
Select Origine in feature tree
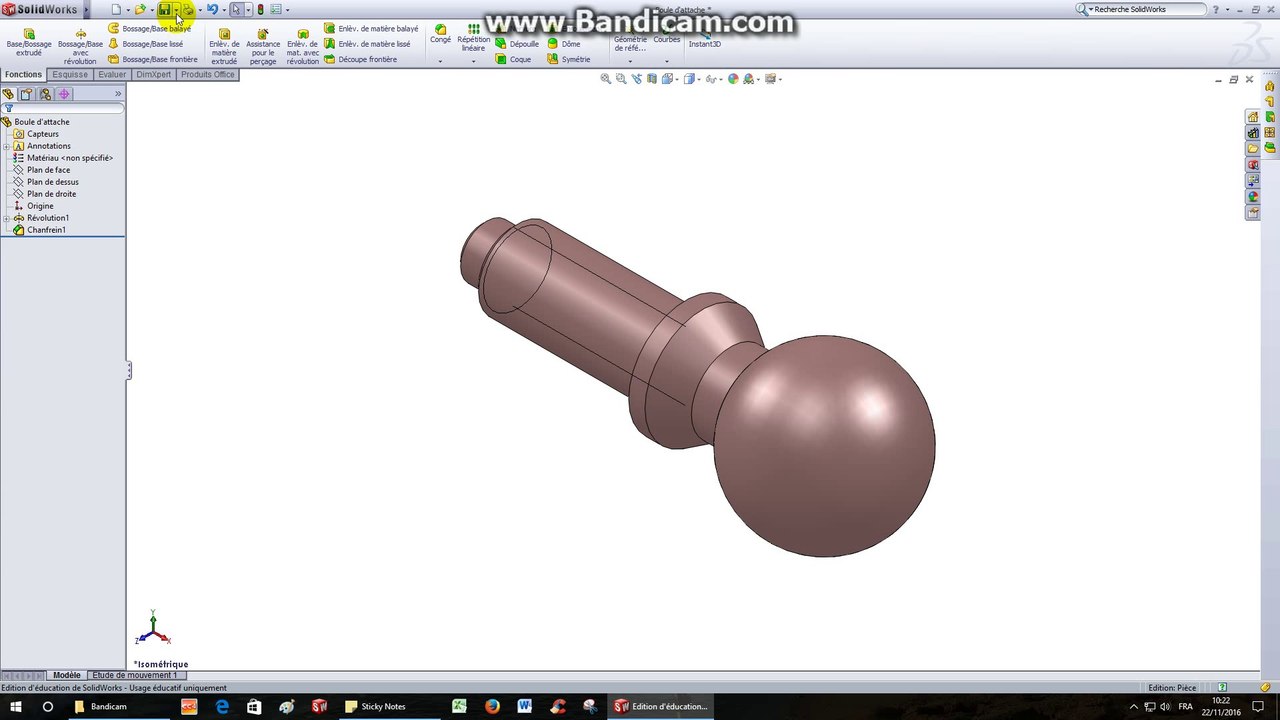(x=40, y=206)
